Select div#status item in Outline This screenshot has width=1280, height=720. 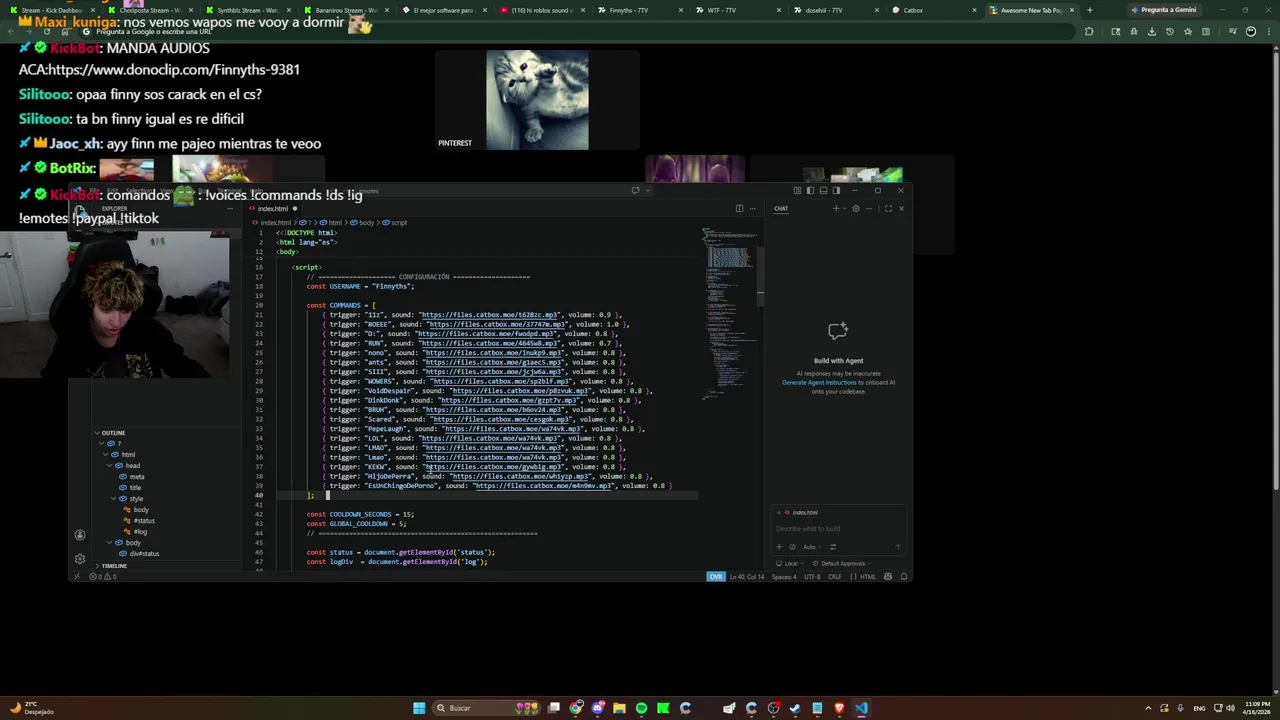143,554
